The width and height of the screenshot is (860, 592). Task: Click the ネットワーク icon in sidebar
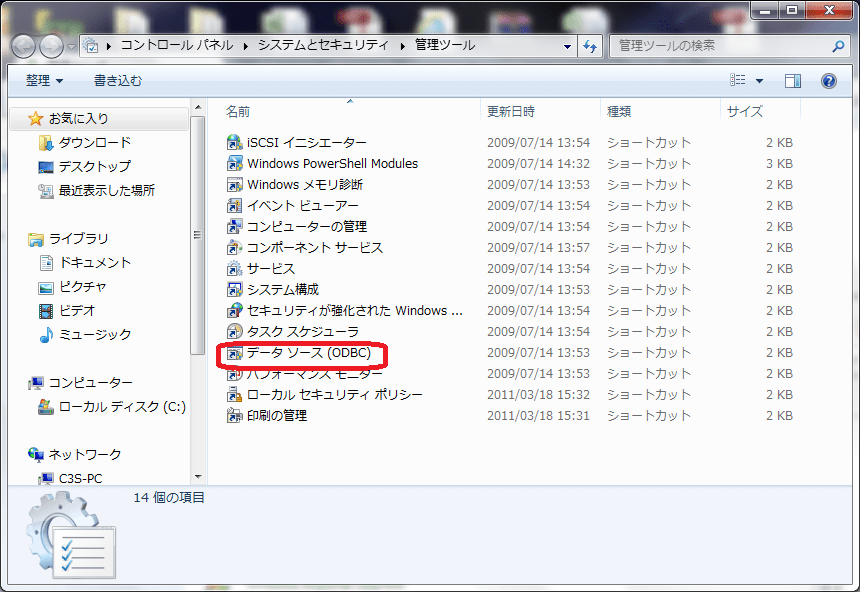point(36,454)
